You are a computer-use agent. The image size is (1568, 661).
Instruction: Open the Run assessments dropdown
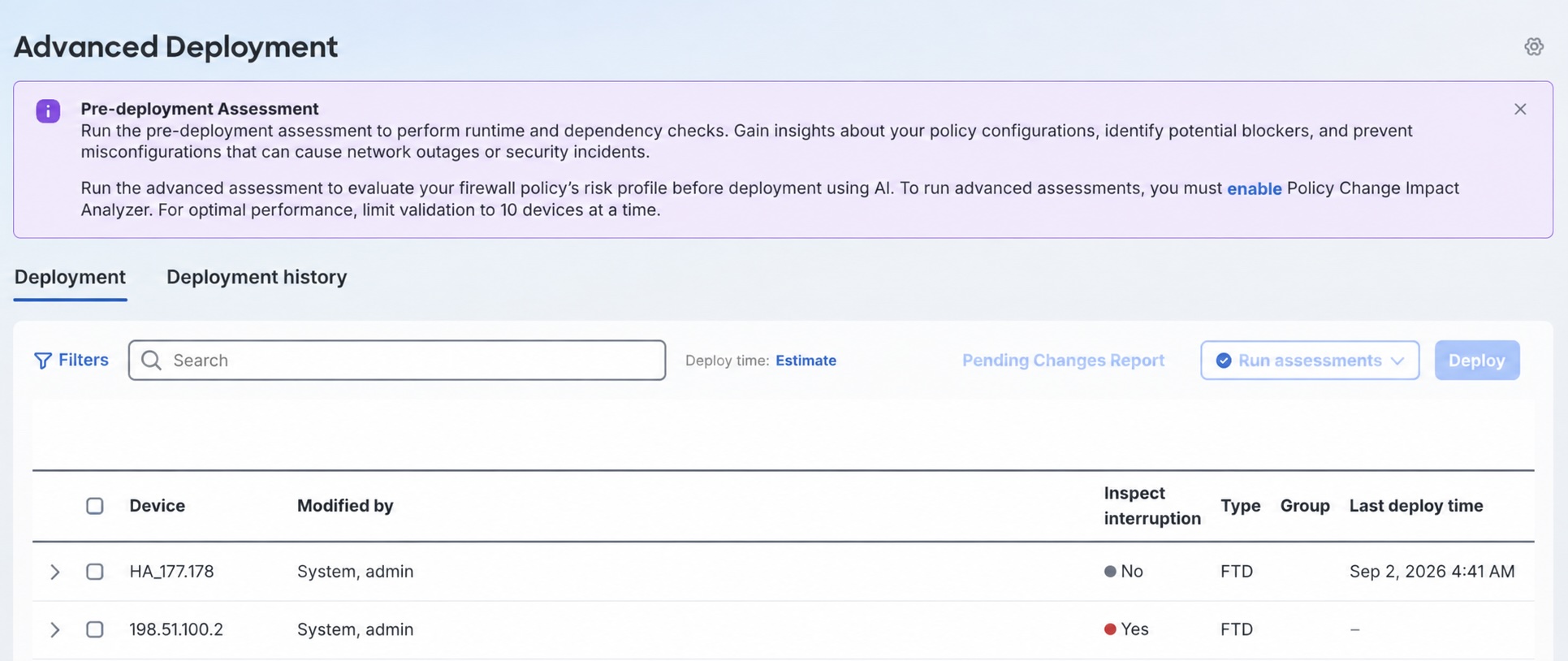[x=1310, y=360]
